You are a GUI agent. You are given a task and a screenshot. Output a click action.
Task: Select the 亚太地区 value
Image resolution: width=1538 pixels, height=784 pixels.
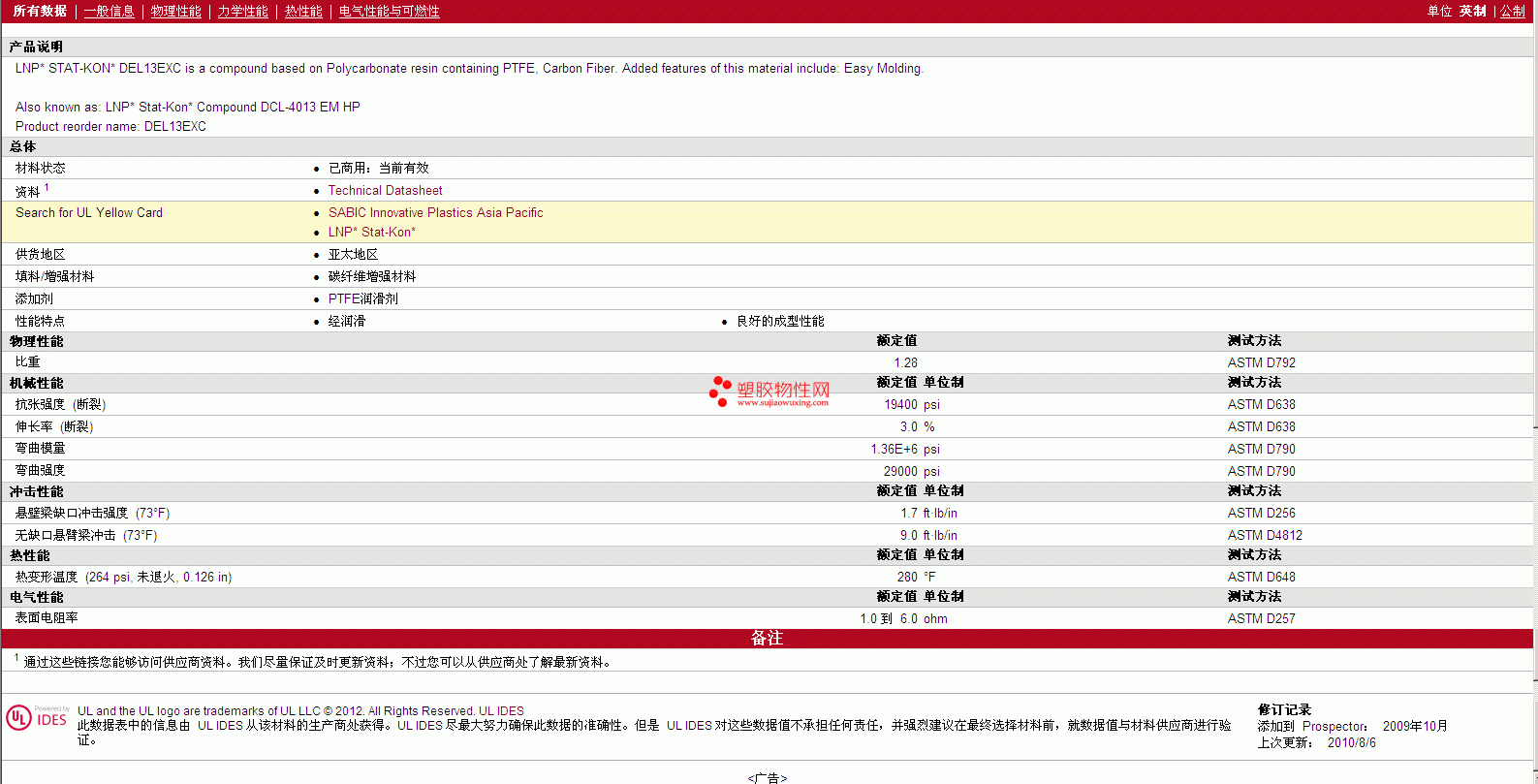(x=354, y=255)
